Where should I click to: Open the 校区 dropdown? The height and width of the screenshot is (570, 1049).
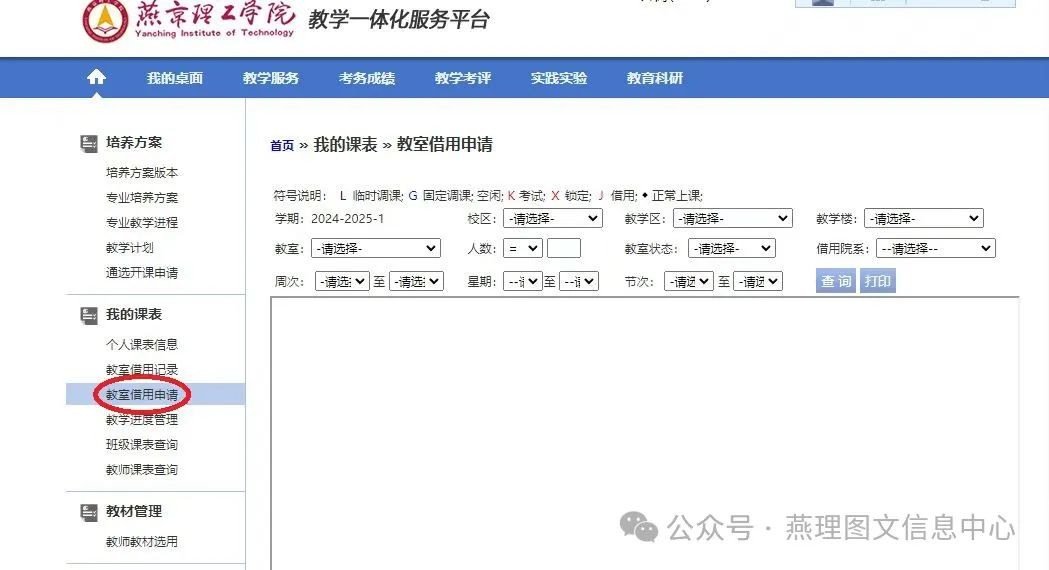point(552,218)
